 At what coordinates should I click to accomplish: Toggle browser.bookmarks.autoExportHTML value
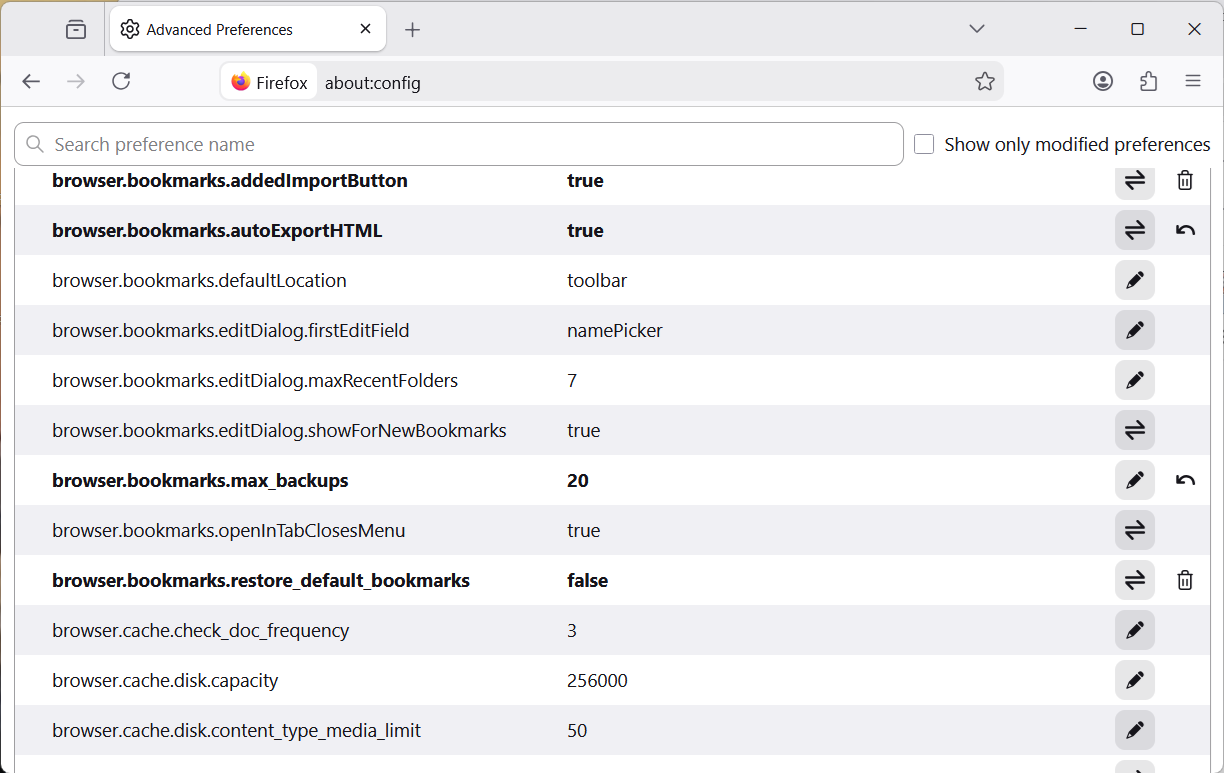[1135, 230]
